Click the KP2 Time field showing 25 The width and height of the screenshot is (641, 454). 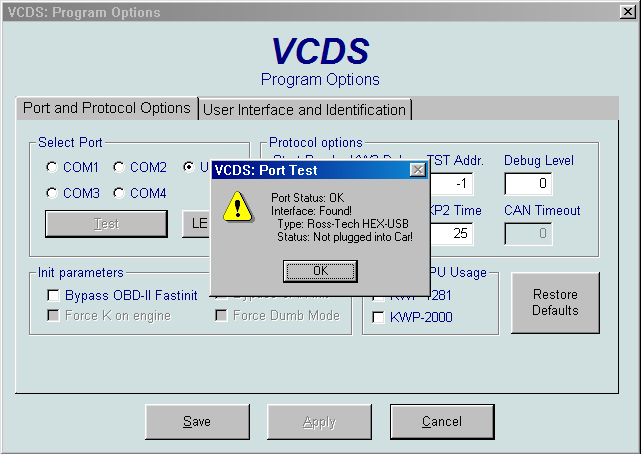click(x=451, y=233)
